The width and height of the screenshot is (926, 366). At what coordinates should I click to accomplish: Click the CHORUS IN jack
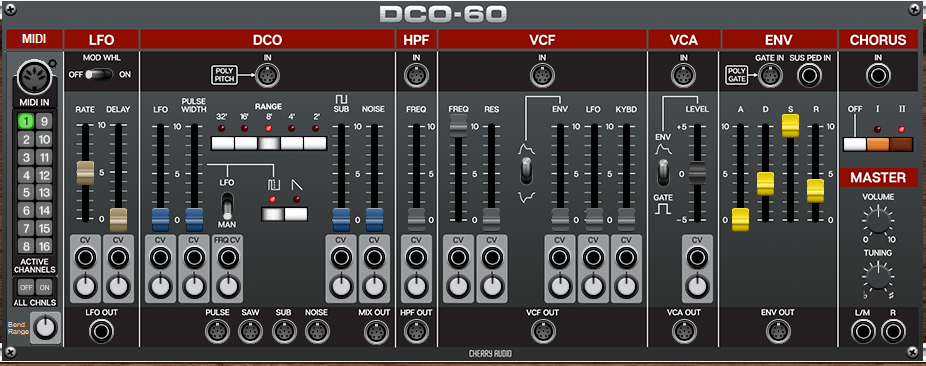click(878, 76)
